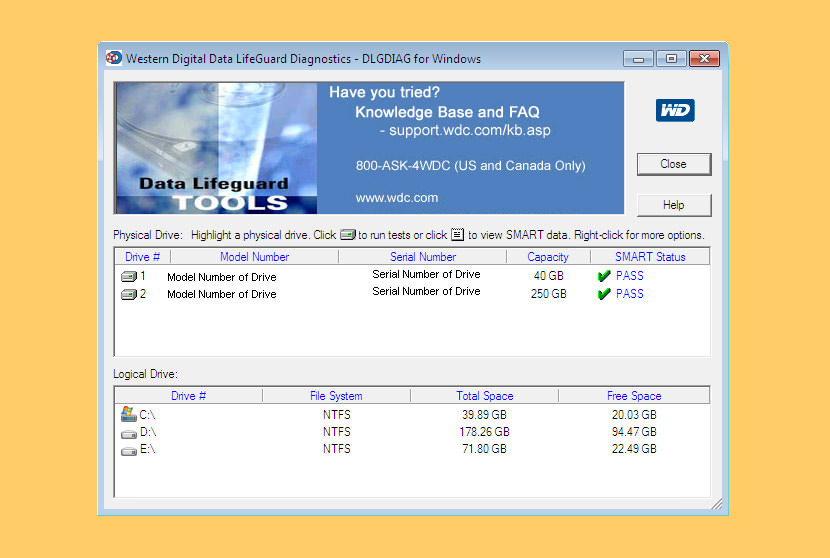Click green checkmark for drive 2 SMART status
The image size is (830, 558).
coord(604,294)
